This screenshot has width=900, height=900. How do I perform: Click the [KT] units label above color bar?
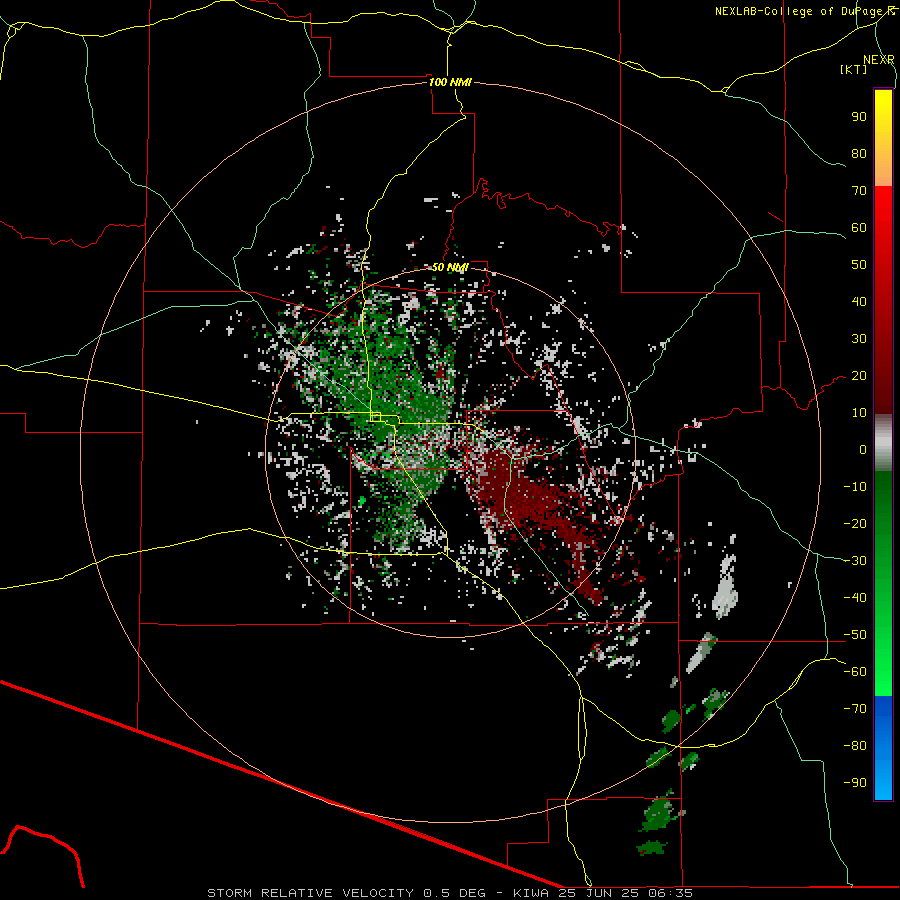tap(854, 69)
